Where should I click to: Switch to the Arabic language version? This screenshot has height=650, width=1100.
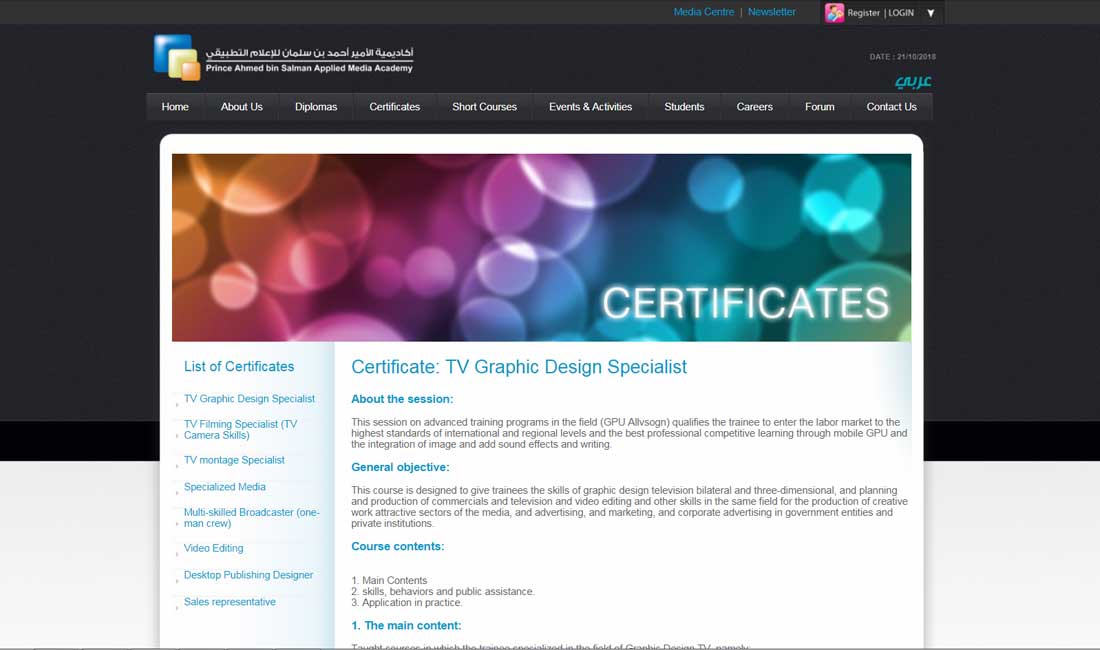[912, 81]
